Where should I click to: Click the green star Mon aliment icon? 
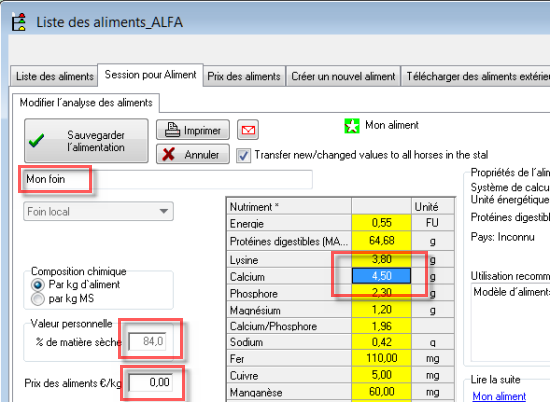[x=352, y=126]
